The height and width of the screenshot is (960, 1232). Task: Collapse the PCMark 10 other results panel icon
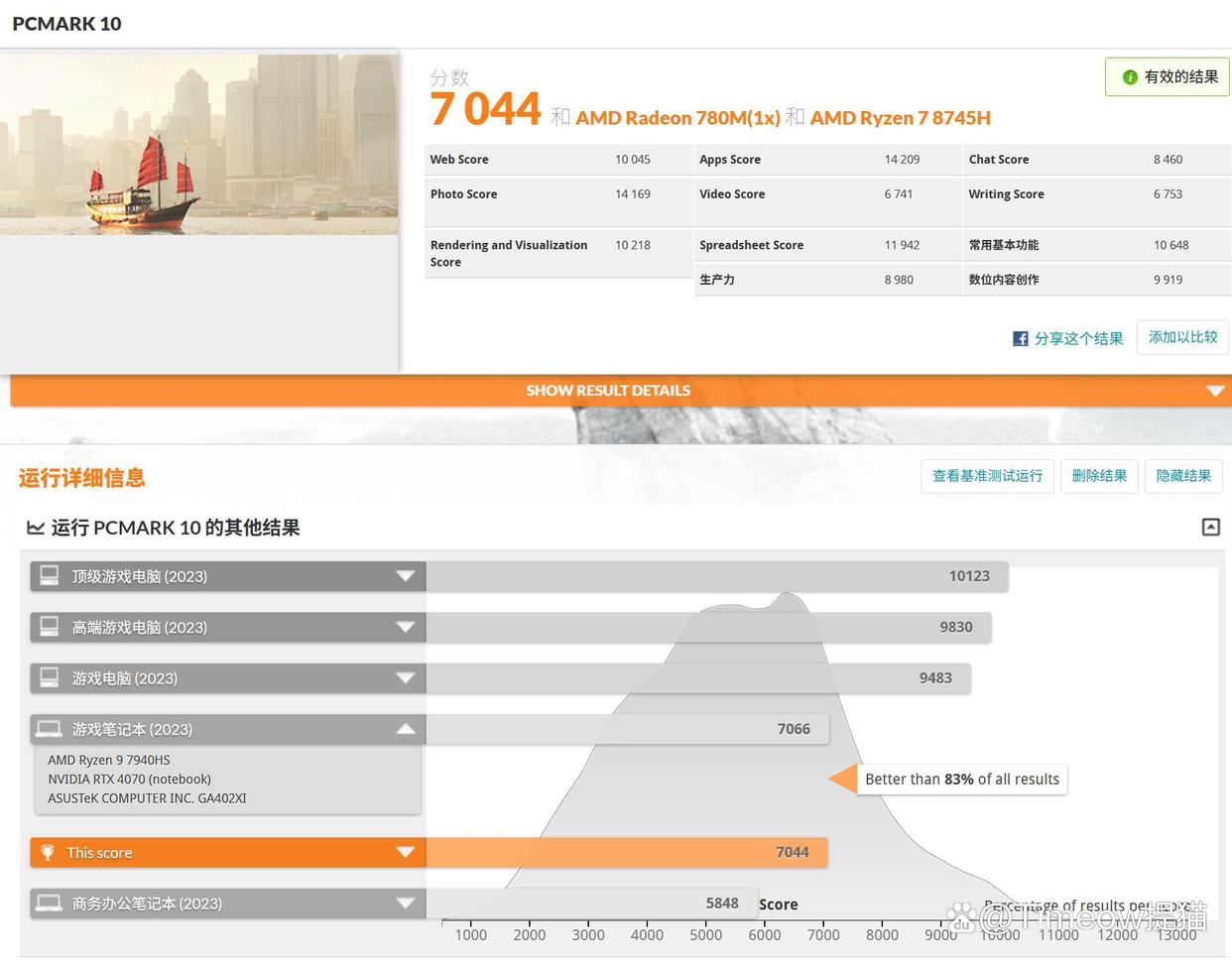click(1211, 528)
